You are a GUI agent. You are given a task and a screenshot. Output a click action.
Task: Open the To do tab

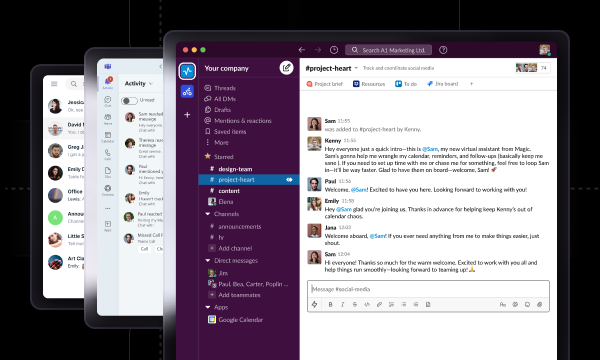coord(406,84)
